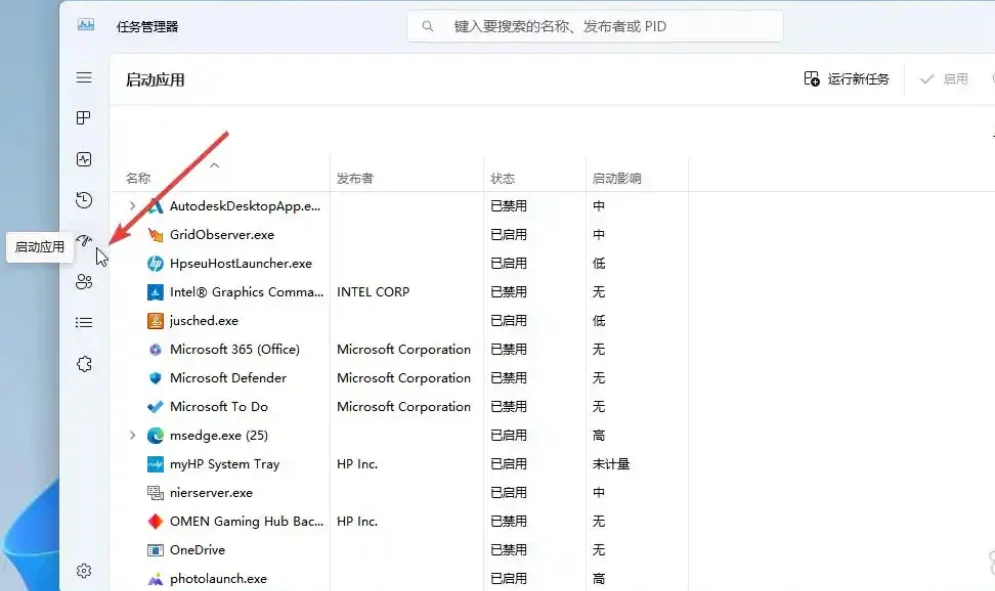Image resolution: width=995 pixels, height=591 pixels.
Task: Open the Users page in the sidebar
Action: (84, 281)
